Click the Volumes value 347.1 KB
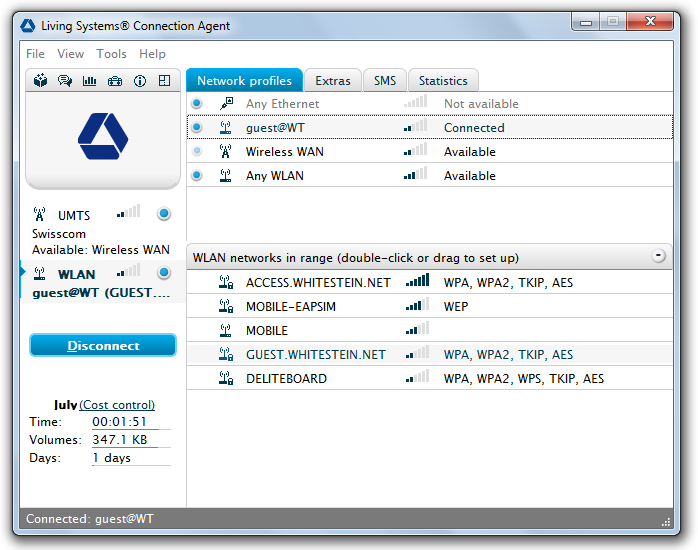 [120, 440]
